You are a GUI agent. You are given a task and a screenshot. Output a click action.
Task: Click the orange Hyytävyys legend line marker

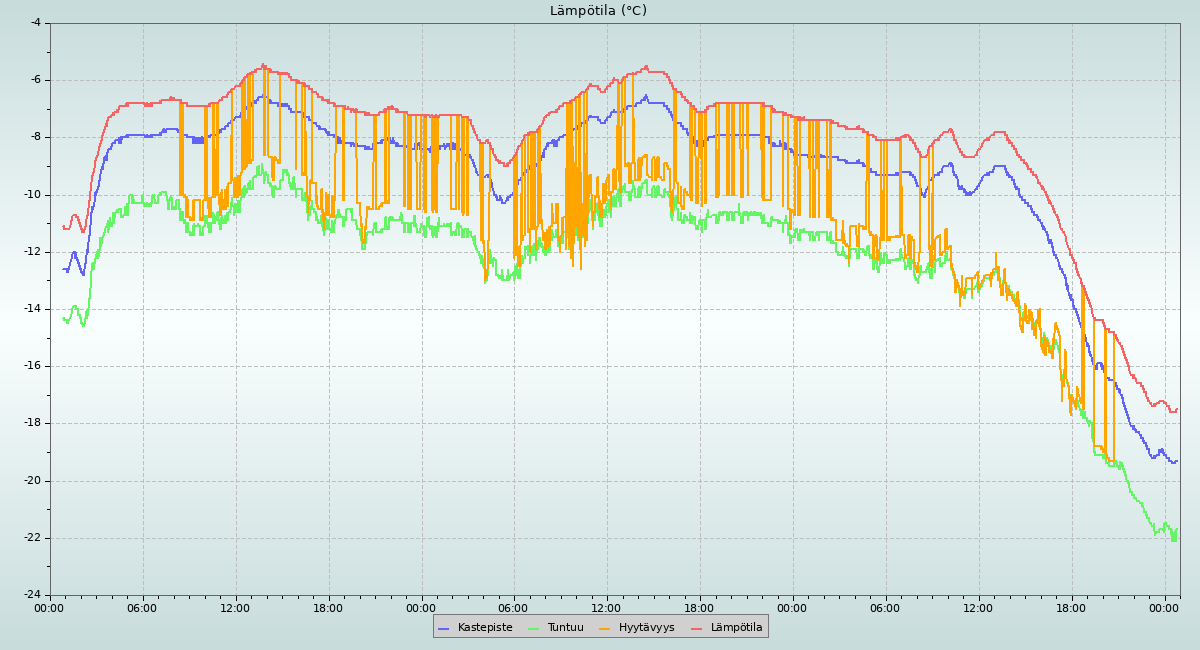[605, 628]
